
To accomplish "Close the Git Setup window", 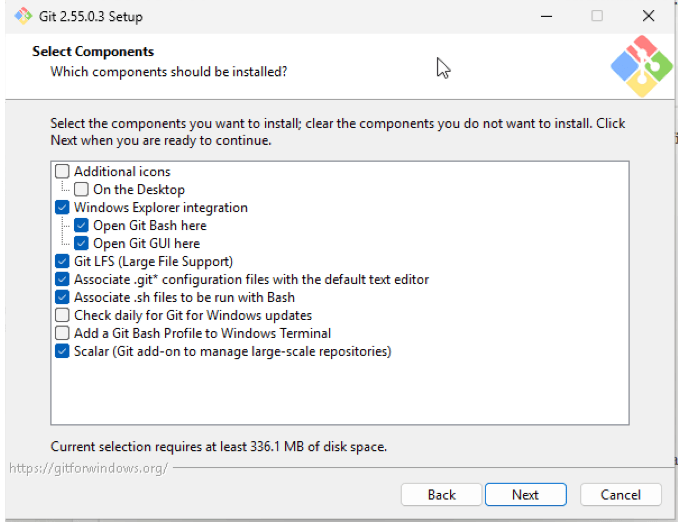I will click(x=648, y=16).
